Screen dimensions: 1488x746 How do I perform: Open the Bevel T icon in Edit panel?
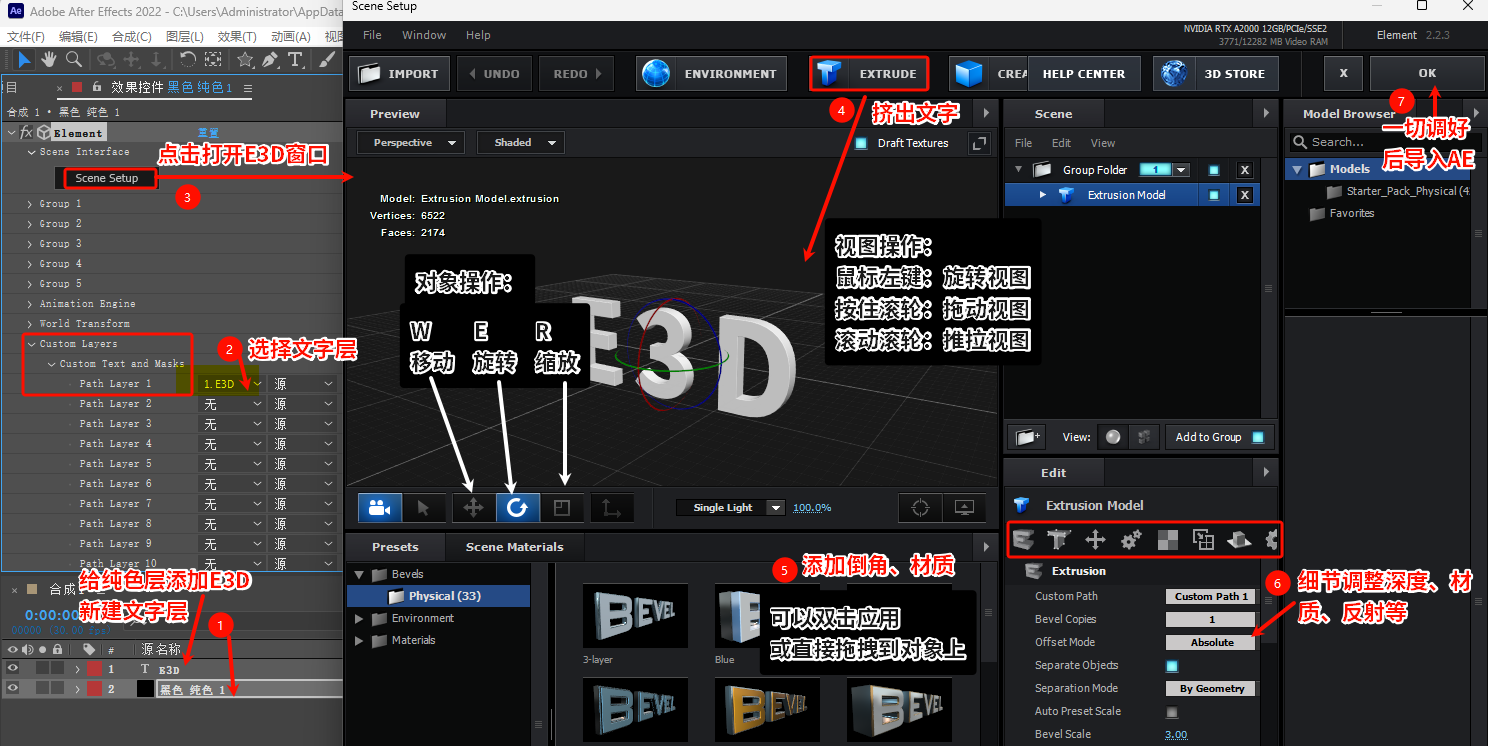tap(1059, 540)
